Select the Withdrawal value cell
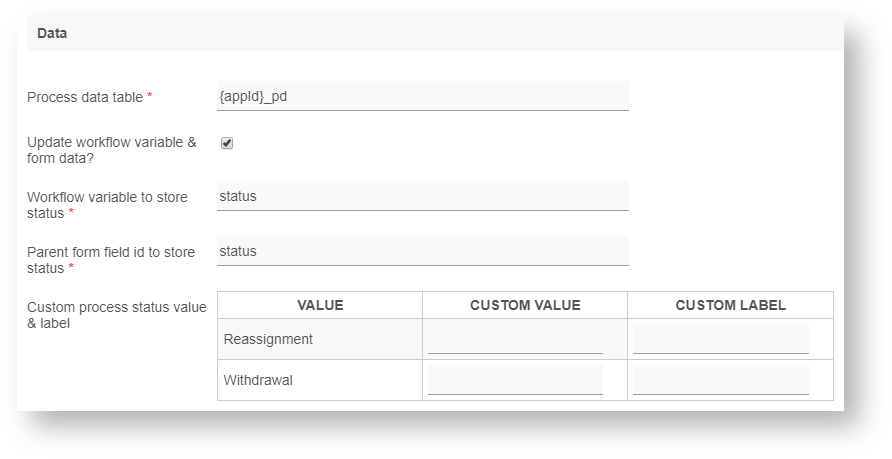The image size is (892, 459). pos(258,381)
